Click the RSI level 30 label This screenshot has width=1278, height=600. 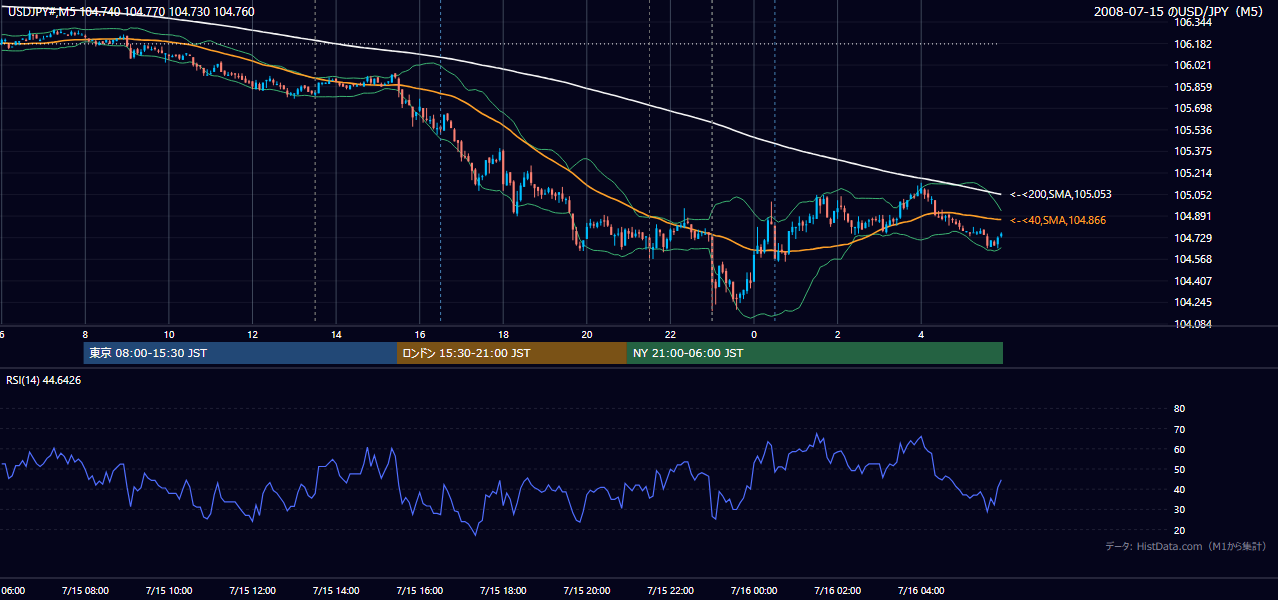click(1179, 509)
